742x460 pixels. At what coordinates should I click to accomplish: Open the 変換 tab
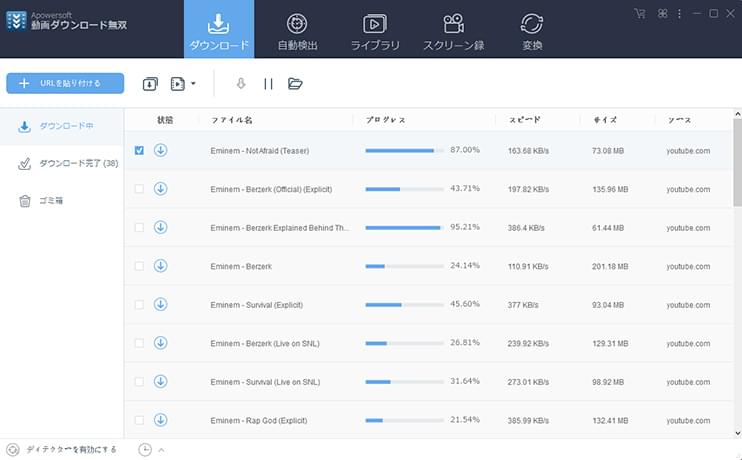tap(532, 29)
